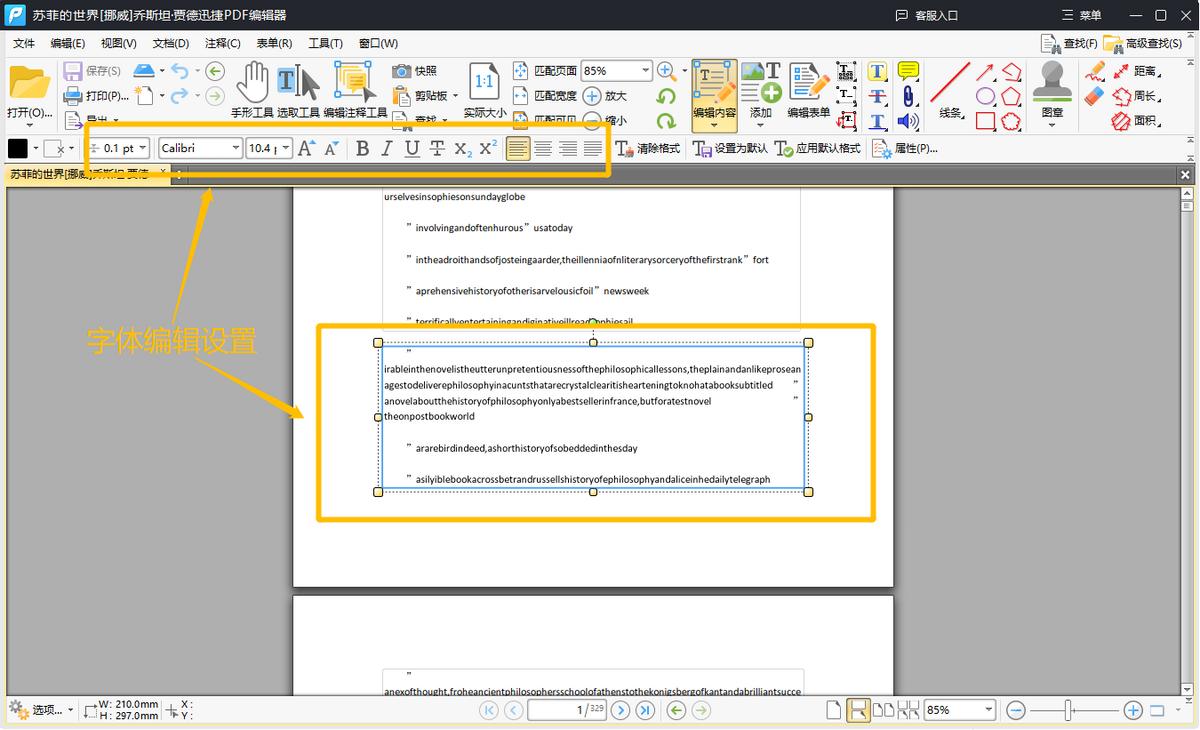
Task: Click the 属性(P)... properties button
Action: 905,149
